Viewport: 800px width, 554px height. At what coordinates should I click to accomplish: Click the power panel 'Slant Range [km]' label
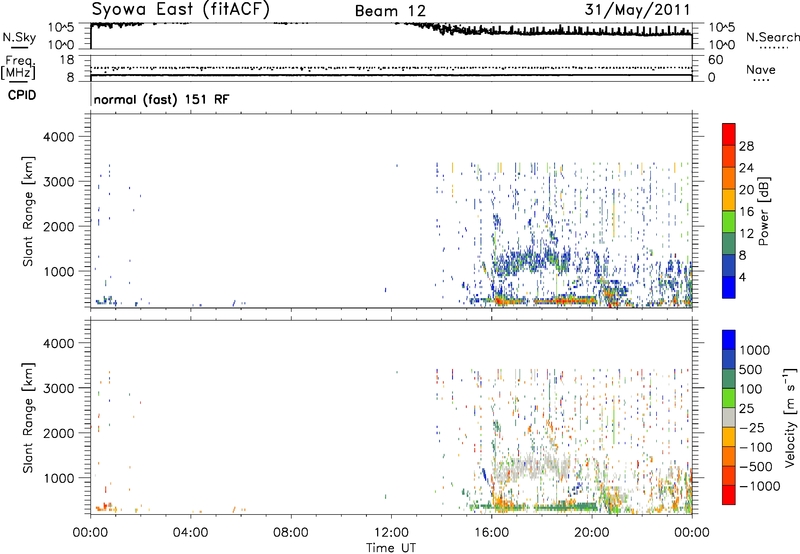click(x=28, y=211)
